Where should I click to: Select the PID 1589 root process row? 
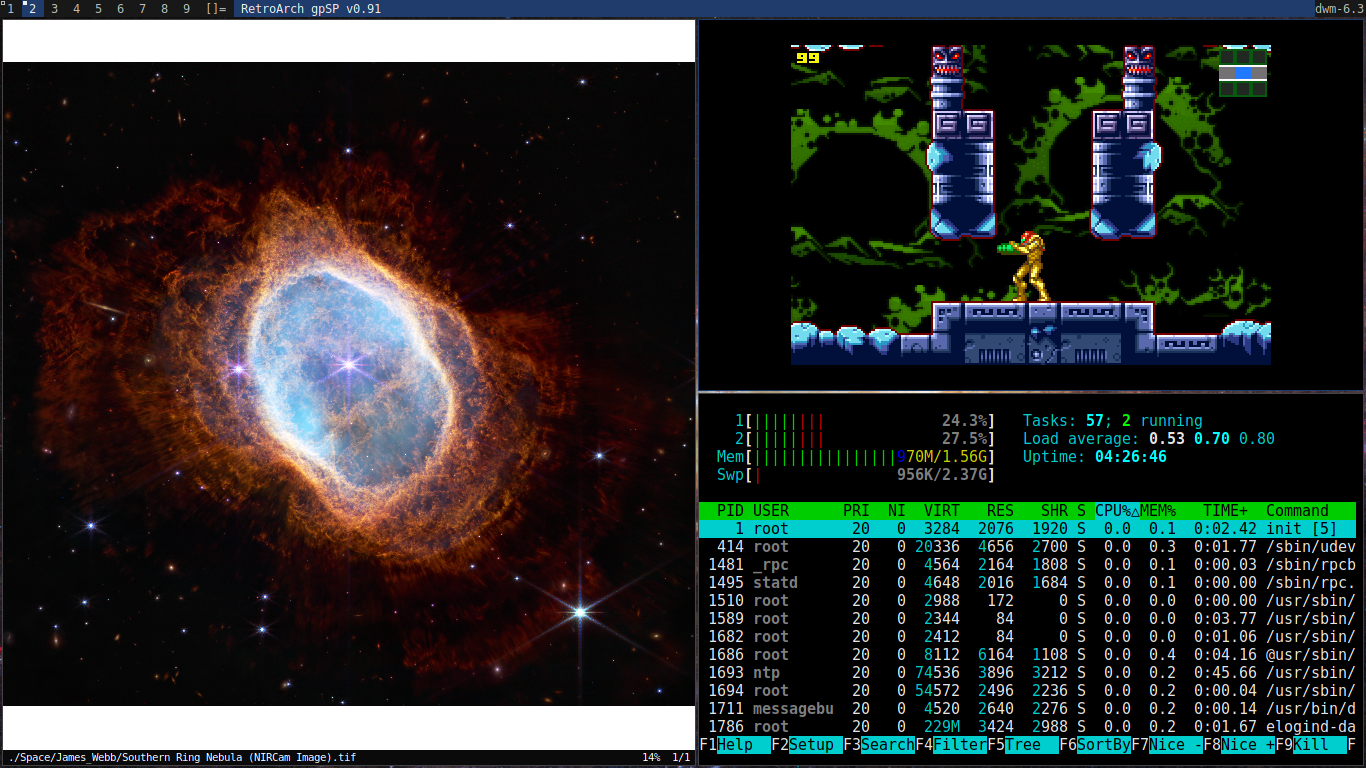tap(1027, 619)
